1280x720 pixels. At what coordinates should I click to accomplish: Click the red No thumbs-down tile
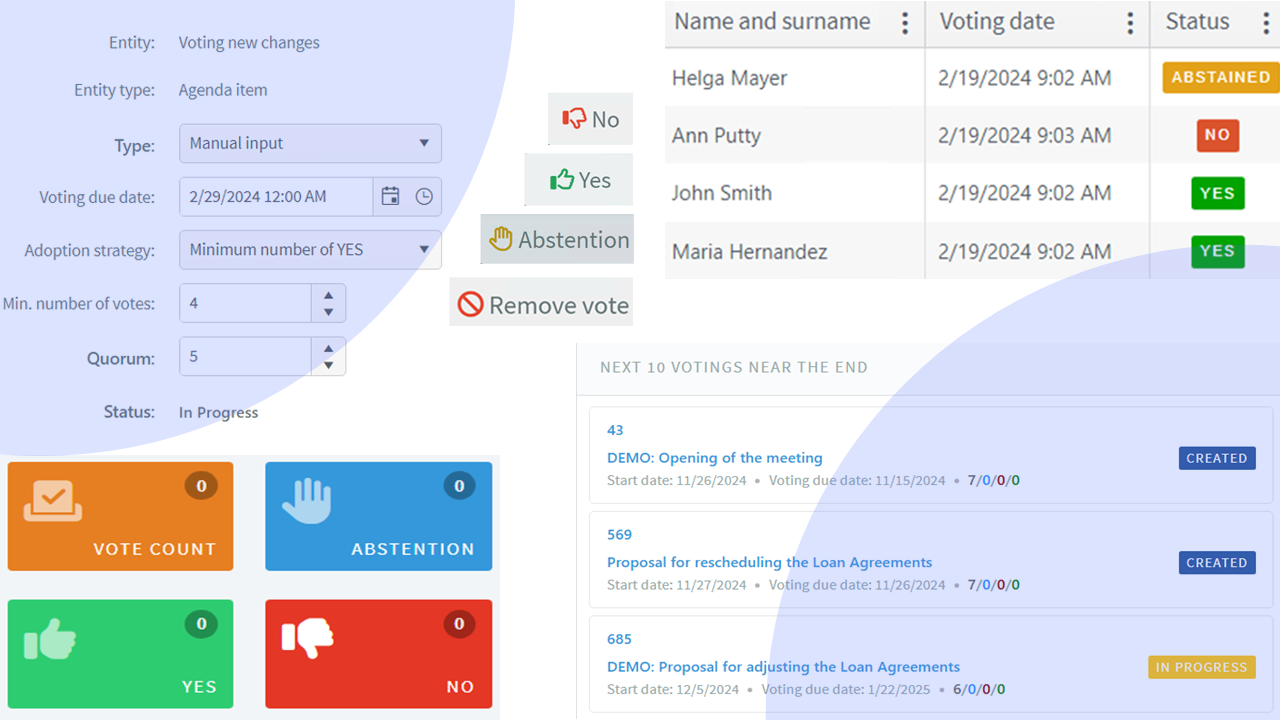pyautogui.click(x=378, y=654)
